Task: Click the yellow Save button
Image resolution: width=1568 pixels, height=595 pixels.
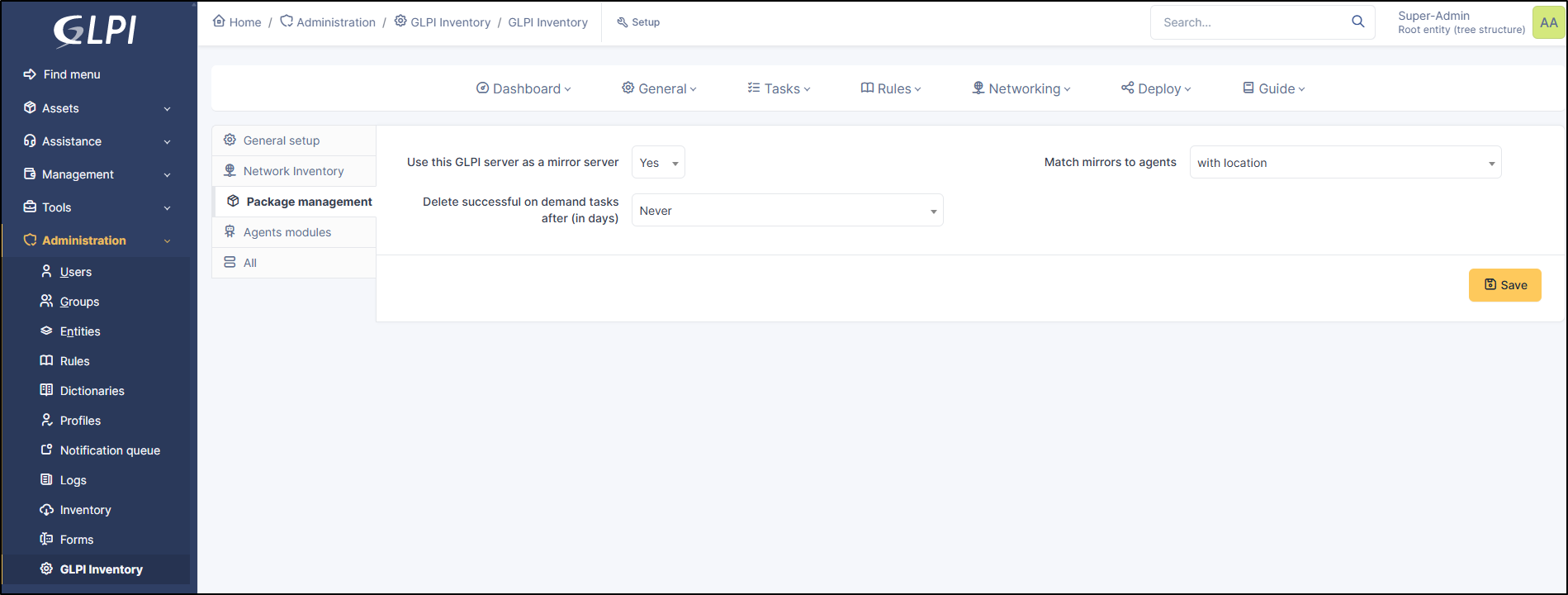Action: tap(1504, 285)
